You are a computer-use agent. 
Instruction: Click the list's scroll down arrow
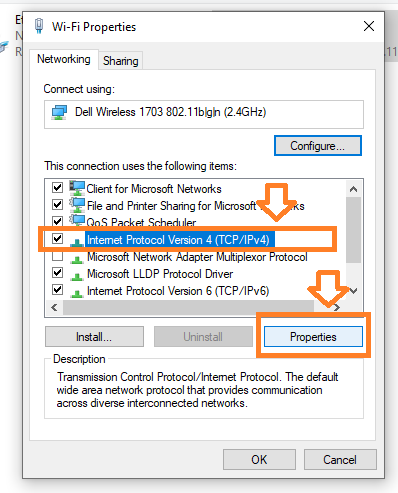tap(353, 291)
